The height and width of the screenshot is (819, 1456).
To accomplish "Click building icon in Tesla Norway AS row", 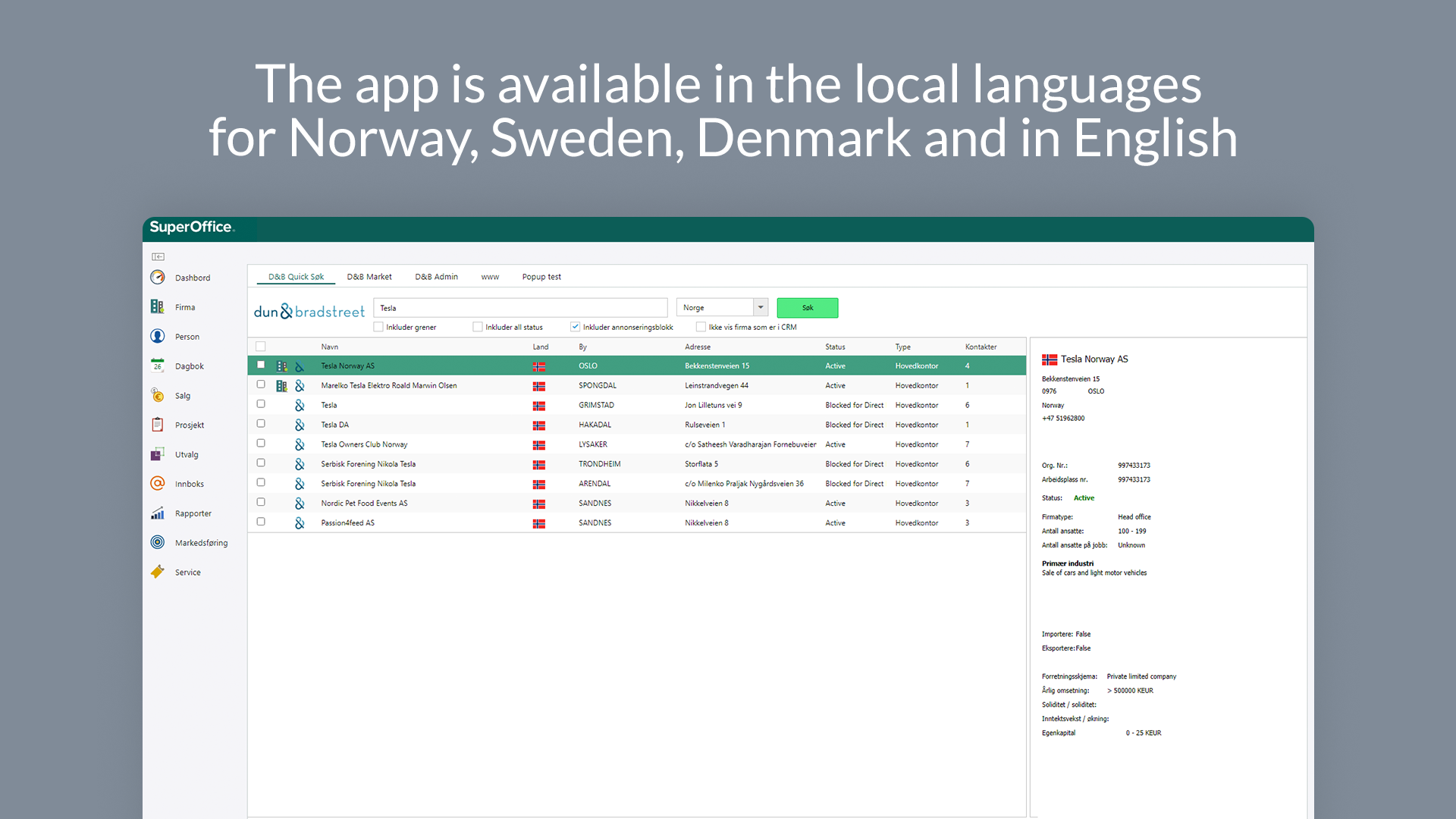I will click(281, 366).
